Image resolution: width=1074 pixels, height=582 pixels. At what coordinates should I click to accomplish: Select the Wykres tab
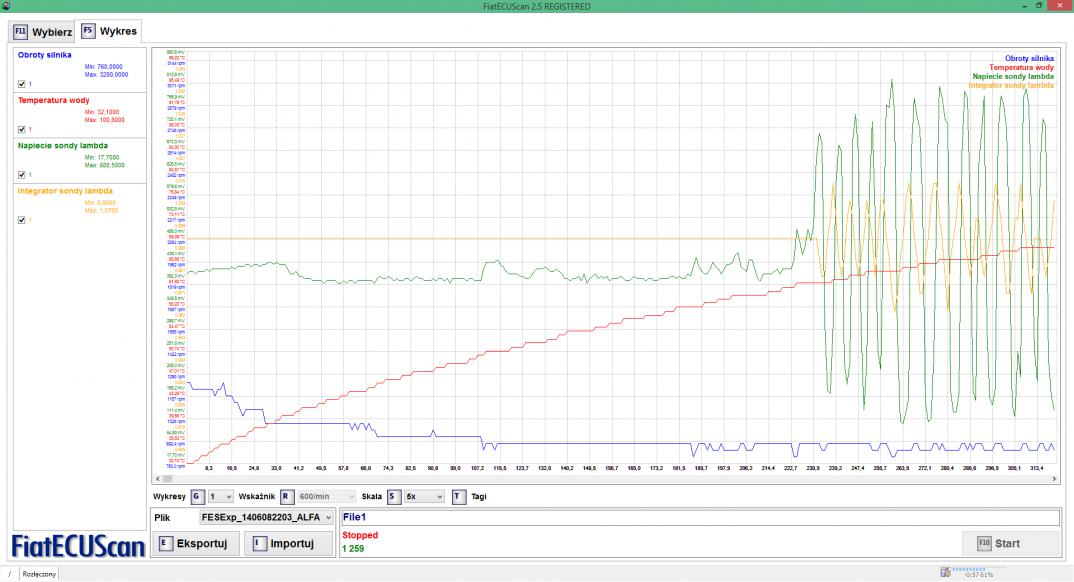point(109,31)
